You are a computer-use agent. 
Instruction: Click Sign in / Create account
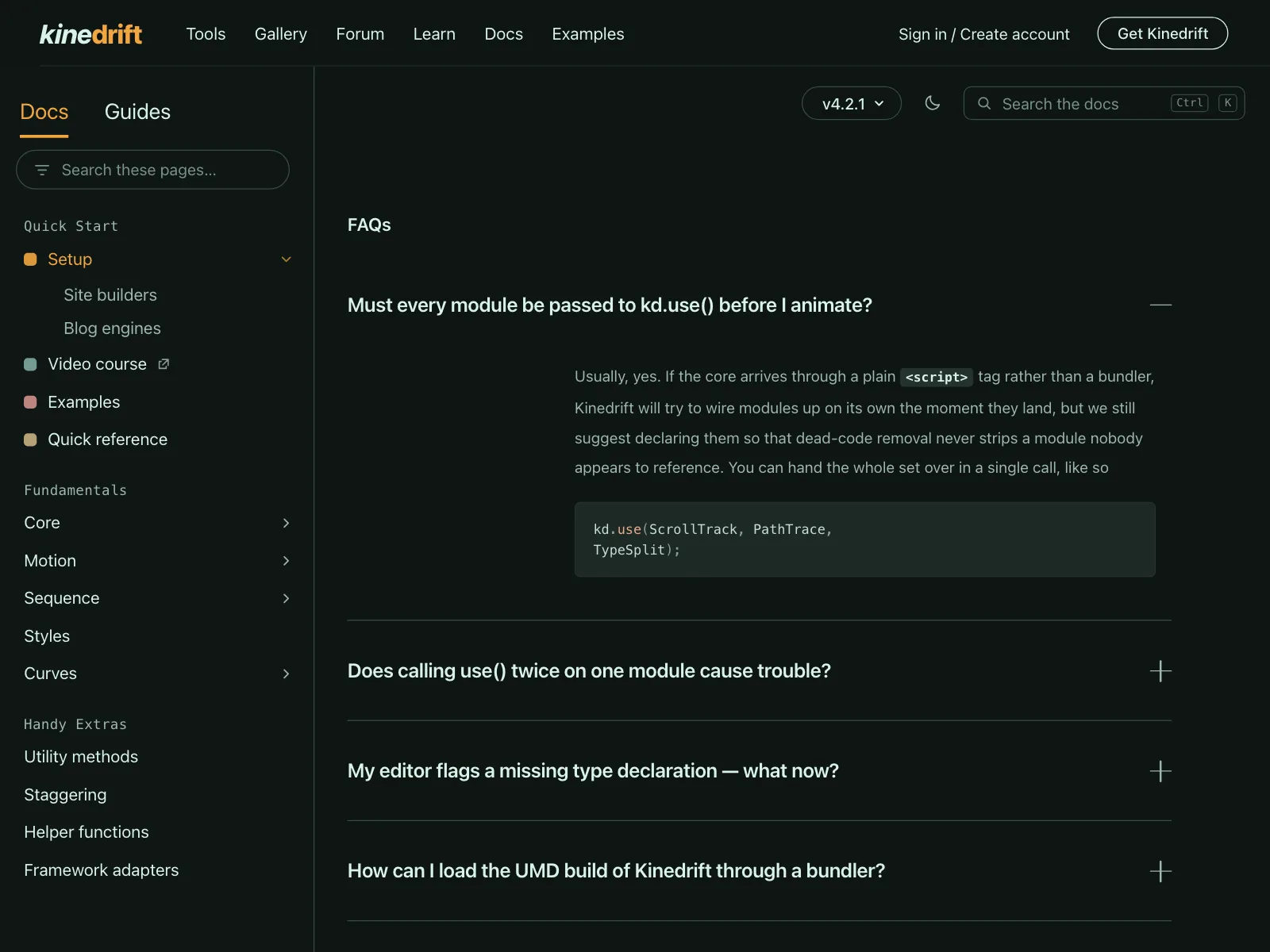coord(984,34)
